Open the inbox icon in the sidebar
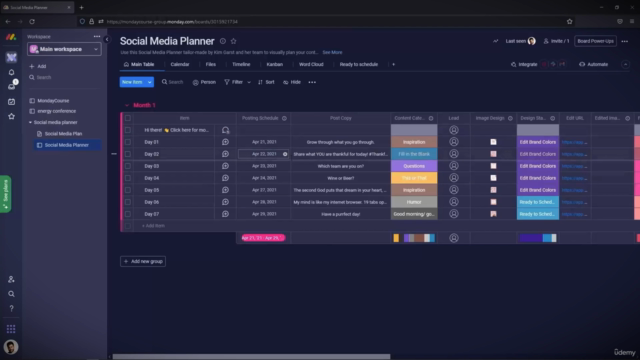640x360 pixels. pyautogui.click(x=11, y=87)
